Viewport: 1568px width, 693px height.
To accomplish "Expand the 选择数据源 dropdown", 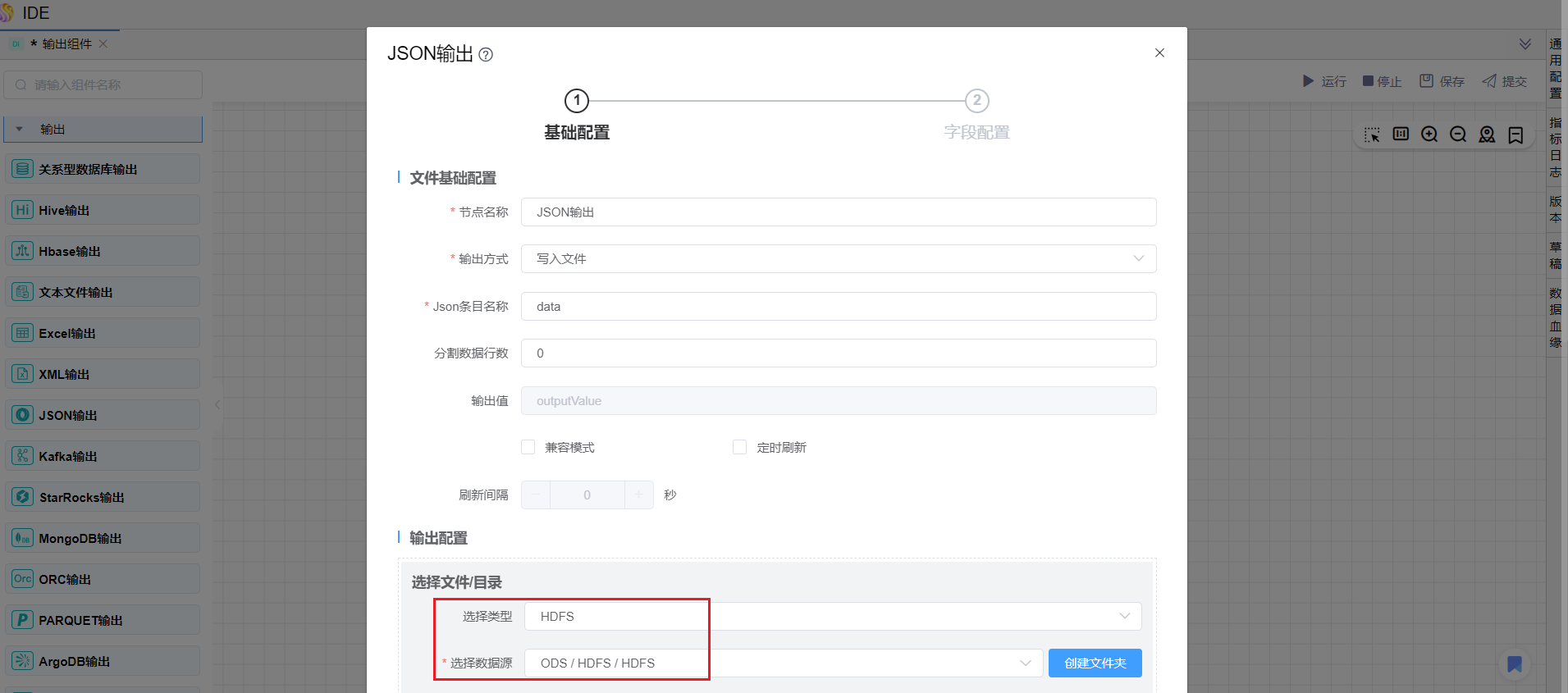I will pyautogui.click(x=783, y=663).
